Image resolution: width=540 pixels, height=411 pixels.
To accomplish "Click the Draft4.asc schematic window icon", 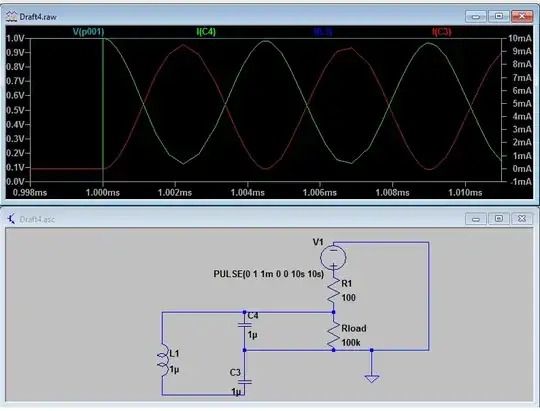I will (x=11, y=219).
